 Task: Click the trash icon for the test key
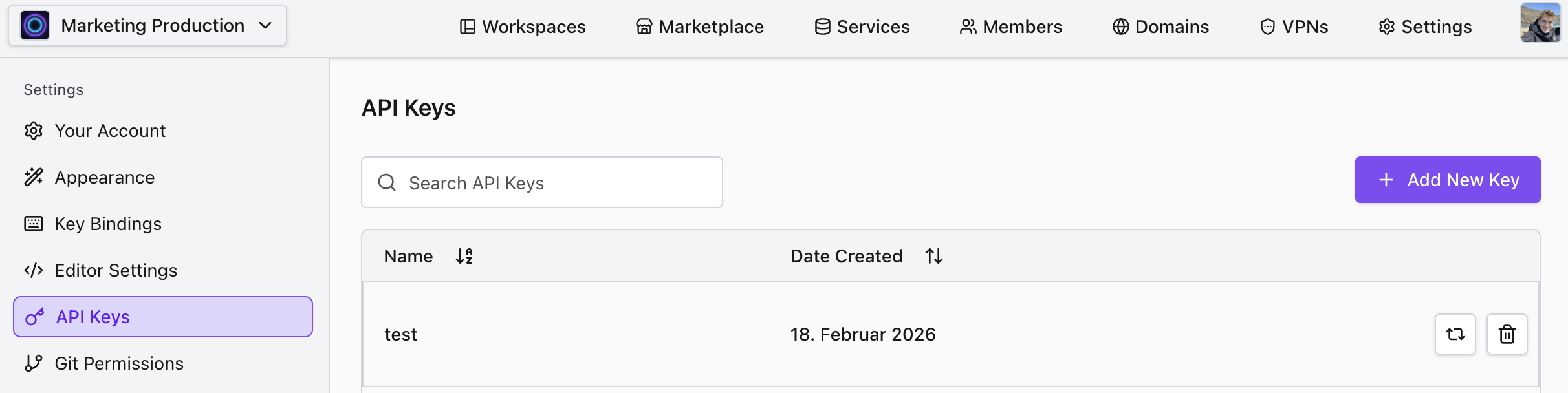tap(1507, 334)
